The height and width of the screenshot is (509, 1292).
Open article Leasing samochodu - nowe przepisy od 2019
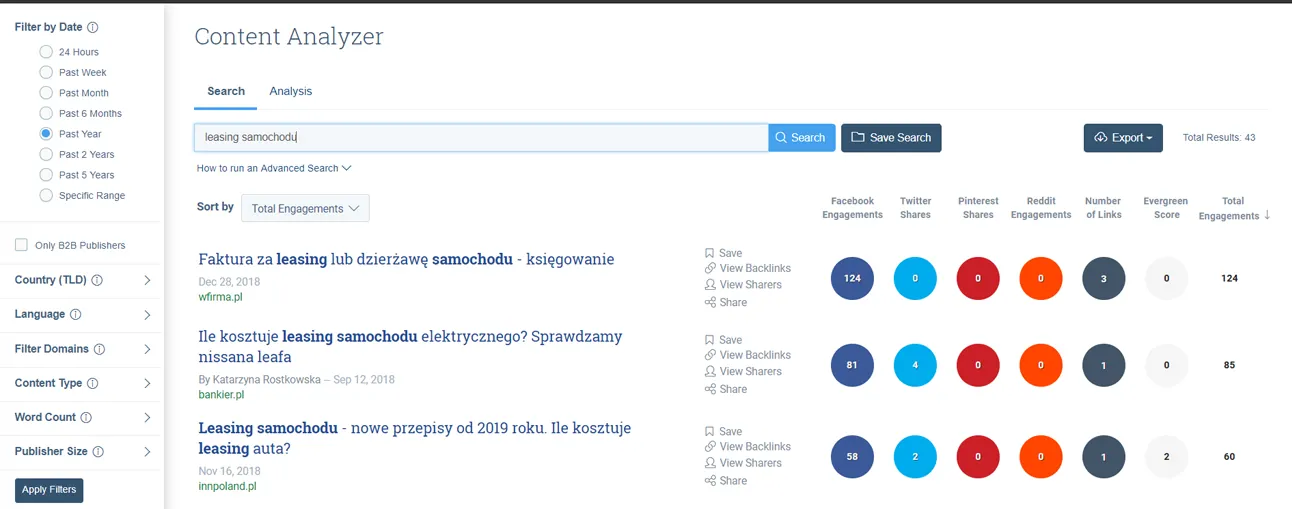414,438
